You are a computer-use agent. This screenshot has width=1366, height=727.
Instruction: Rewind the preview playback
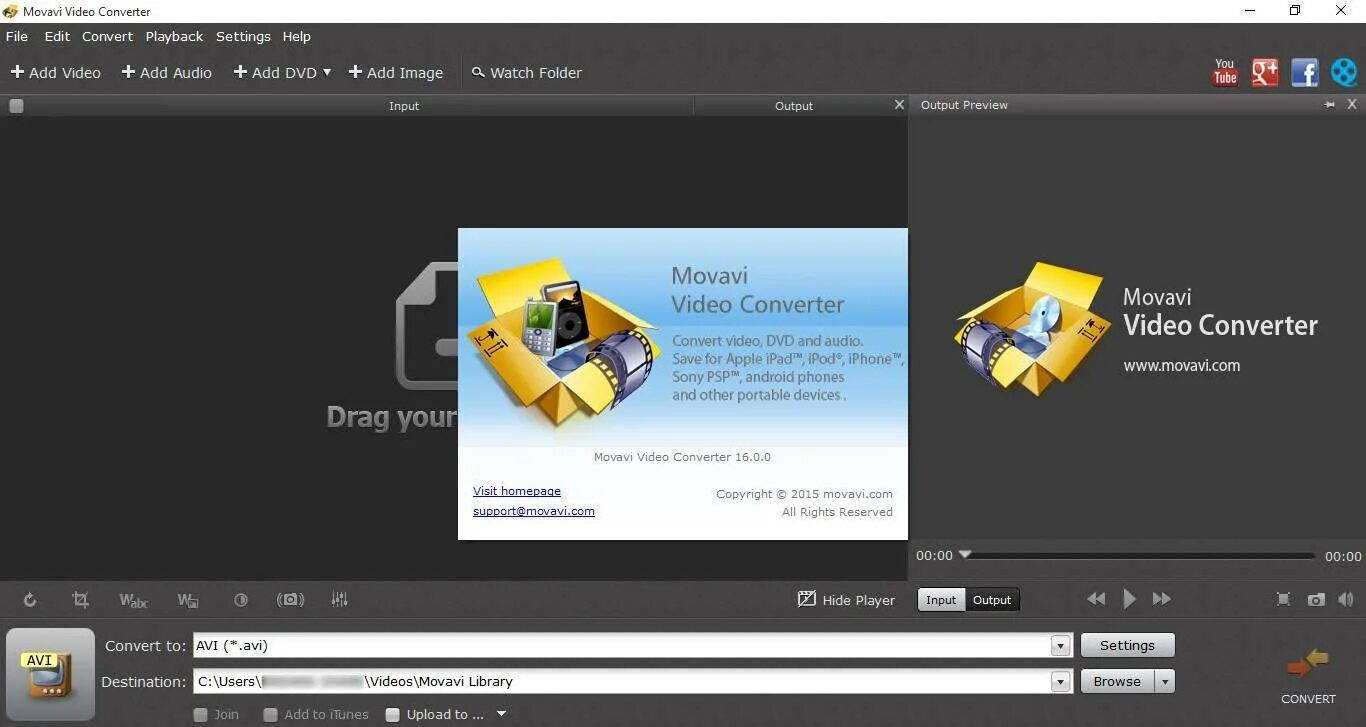click(1096, 599)
